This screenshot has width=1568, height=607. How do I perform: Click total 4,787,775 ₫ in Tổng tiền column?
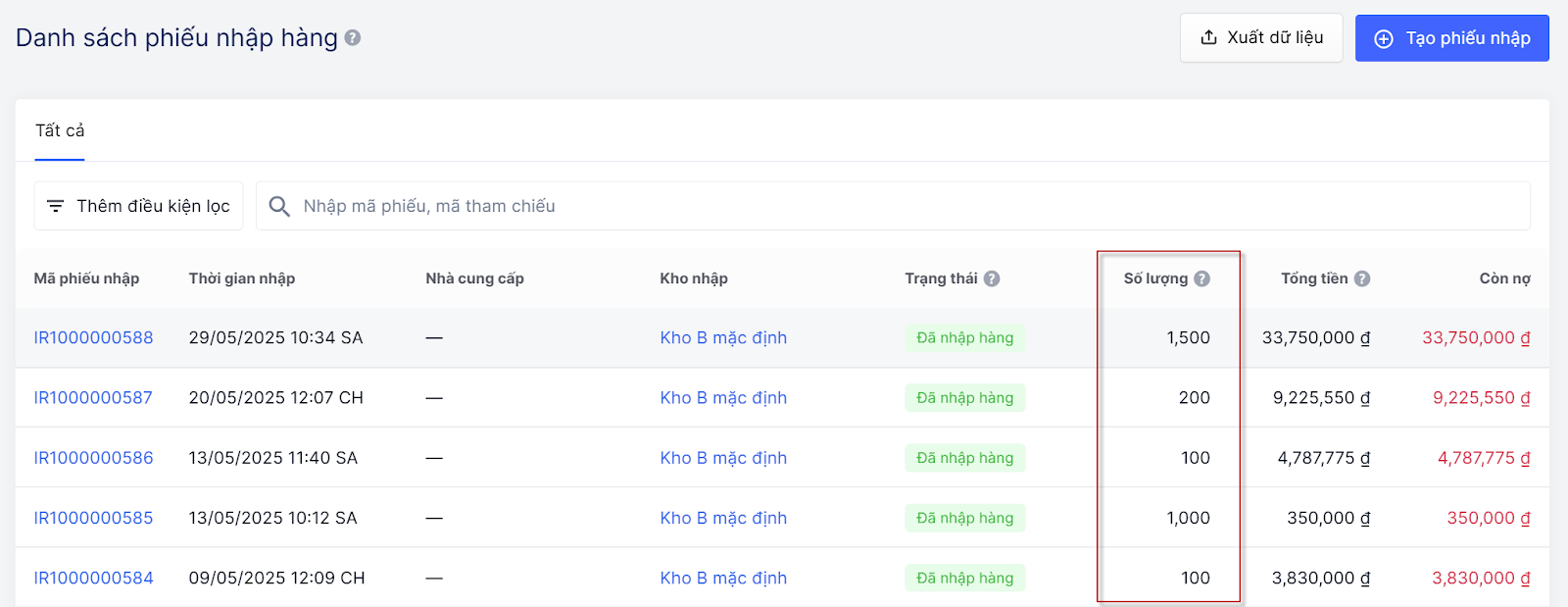(x=1323, y=458)
